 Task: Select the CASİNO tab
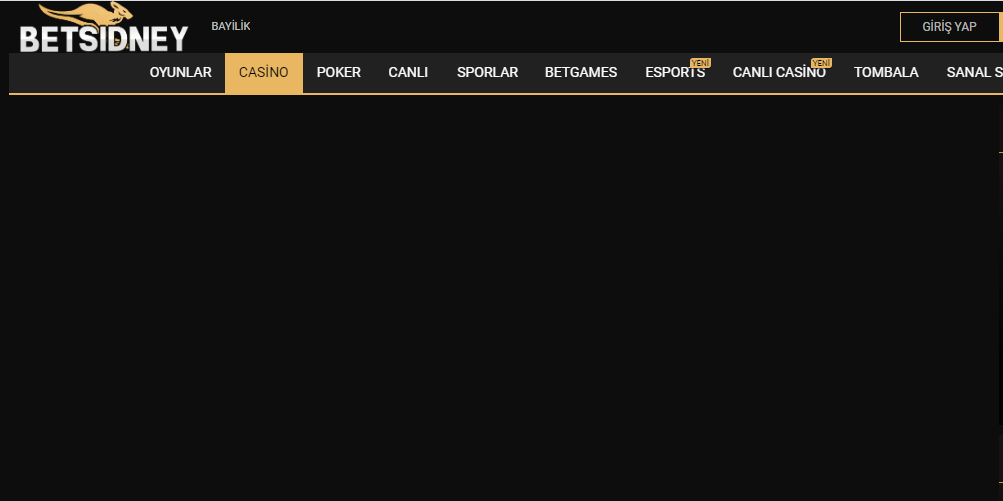pos(264,72)
